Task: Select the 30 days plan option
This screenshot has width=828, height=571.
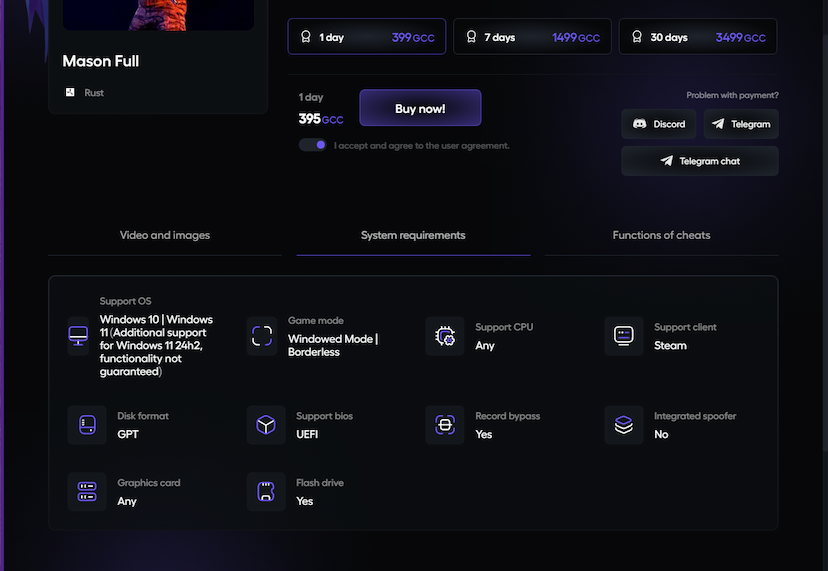Action: point(697,37)
